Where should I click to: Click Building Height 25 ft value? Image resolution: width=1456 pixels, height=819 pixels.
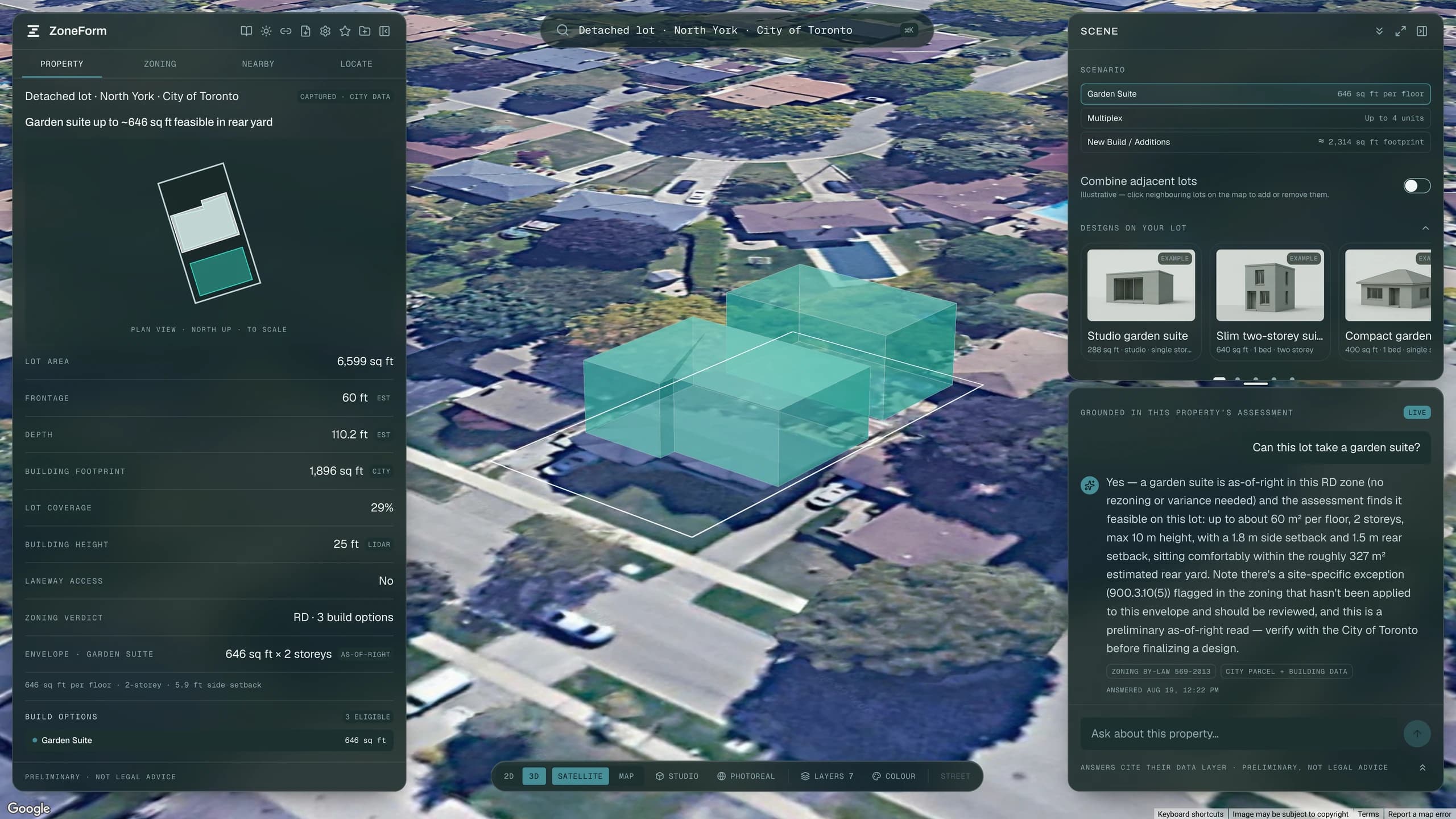pyautogui.click(x=346, y=544)
